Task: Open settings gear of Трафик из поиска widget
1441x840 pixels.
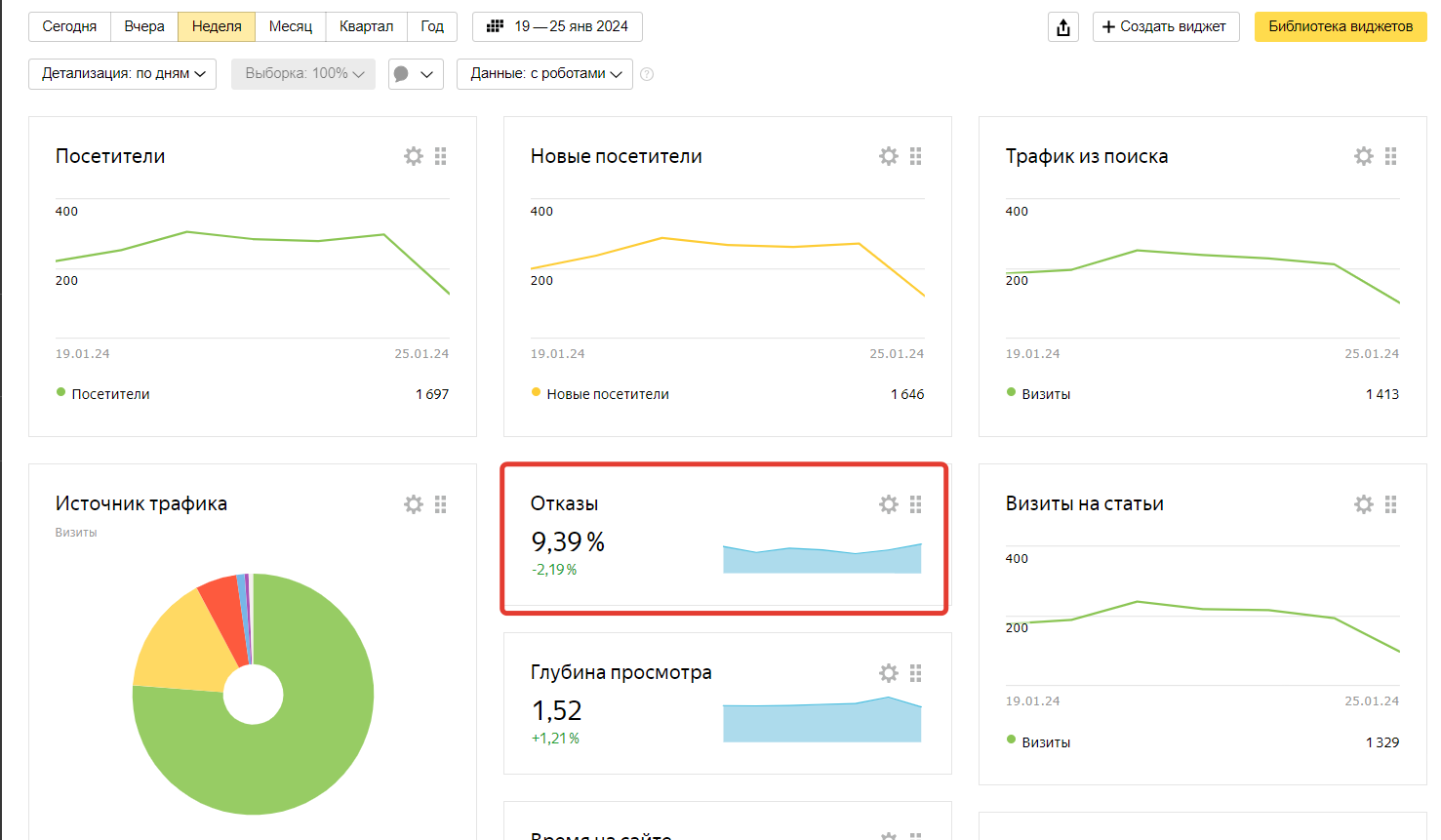Action: (x=1364, y=156)
